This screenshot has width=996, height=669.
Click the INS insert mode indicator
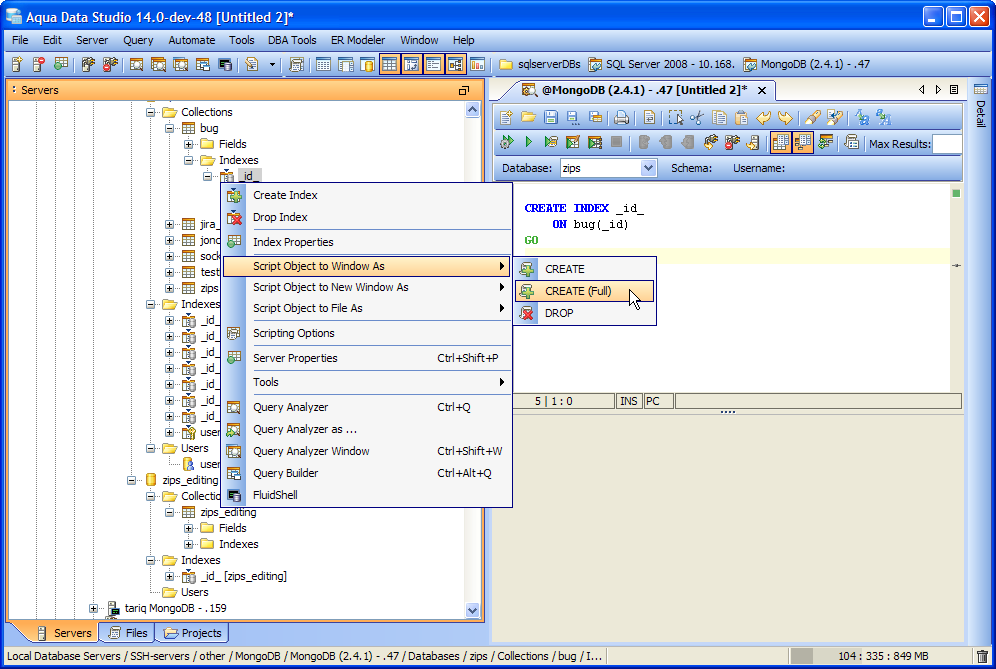pos(628,401)
